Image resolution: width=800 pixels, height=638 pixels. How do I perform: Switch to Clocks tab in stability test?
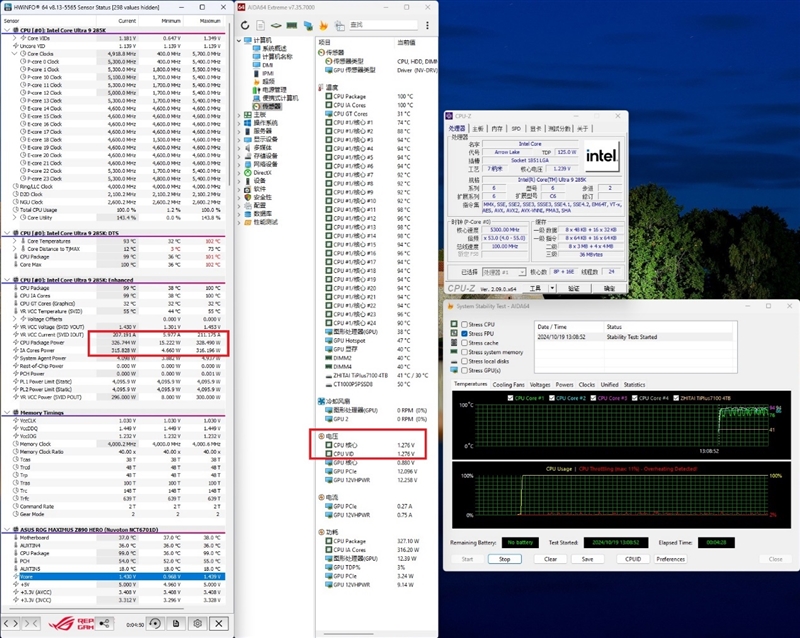[587, 385]
